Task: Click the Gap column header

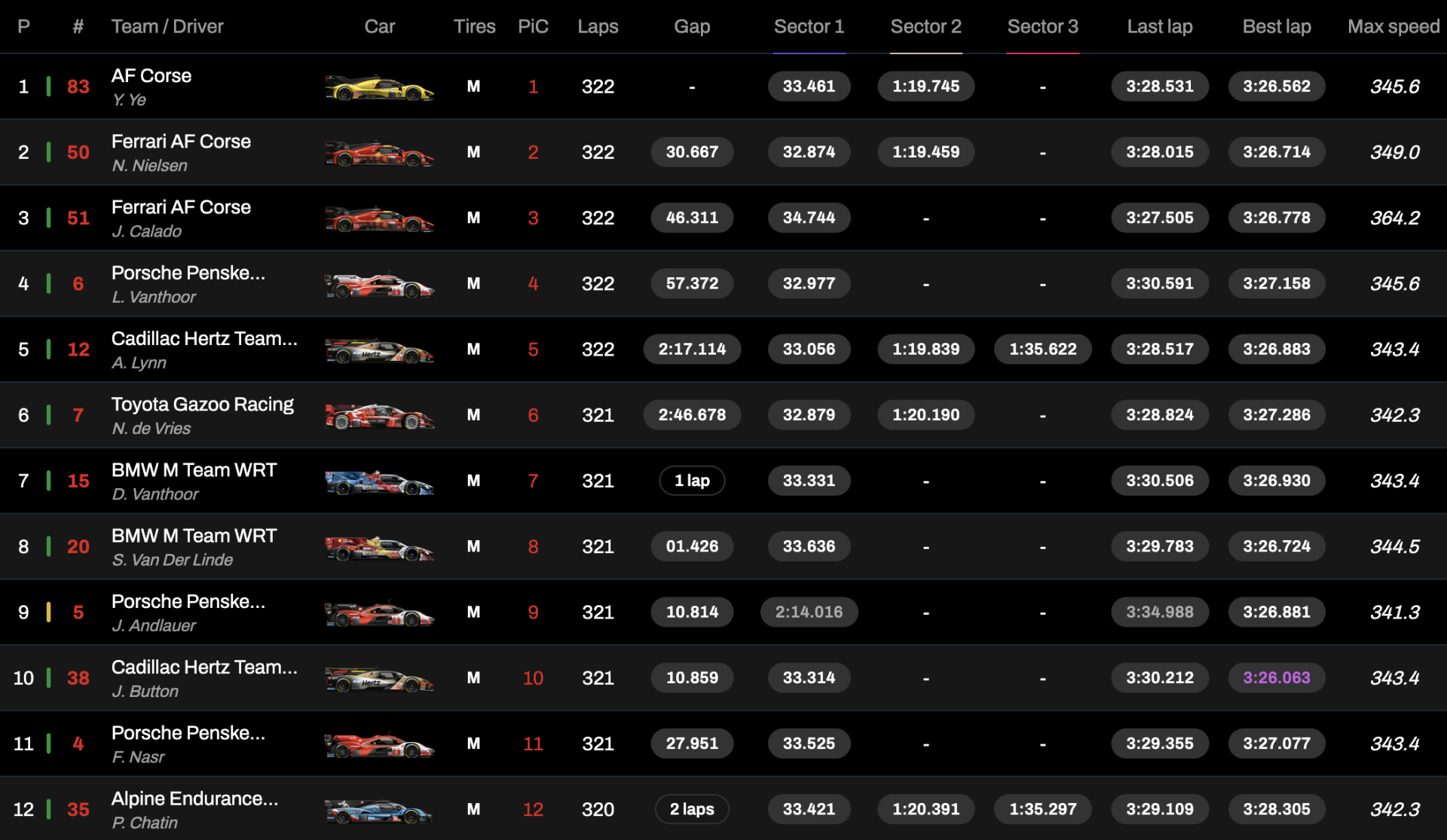Action: (x=691, y=27)
